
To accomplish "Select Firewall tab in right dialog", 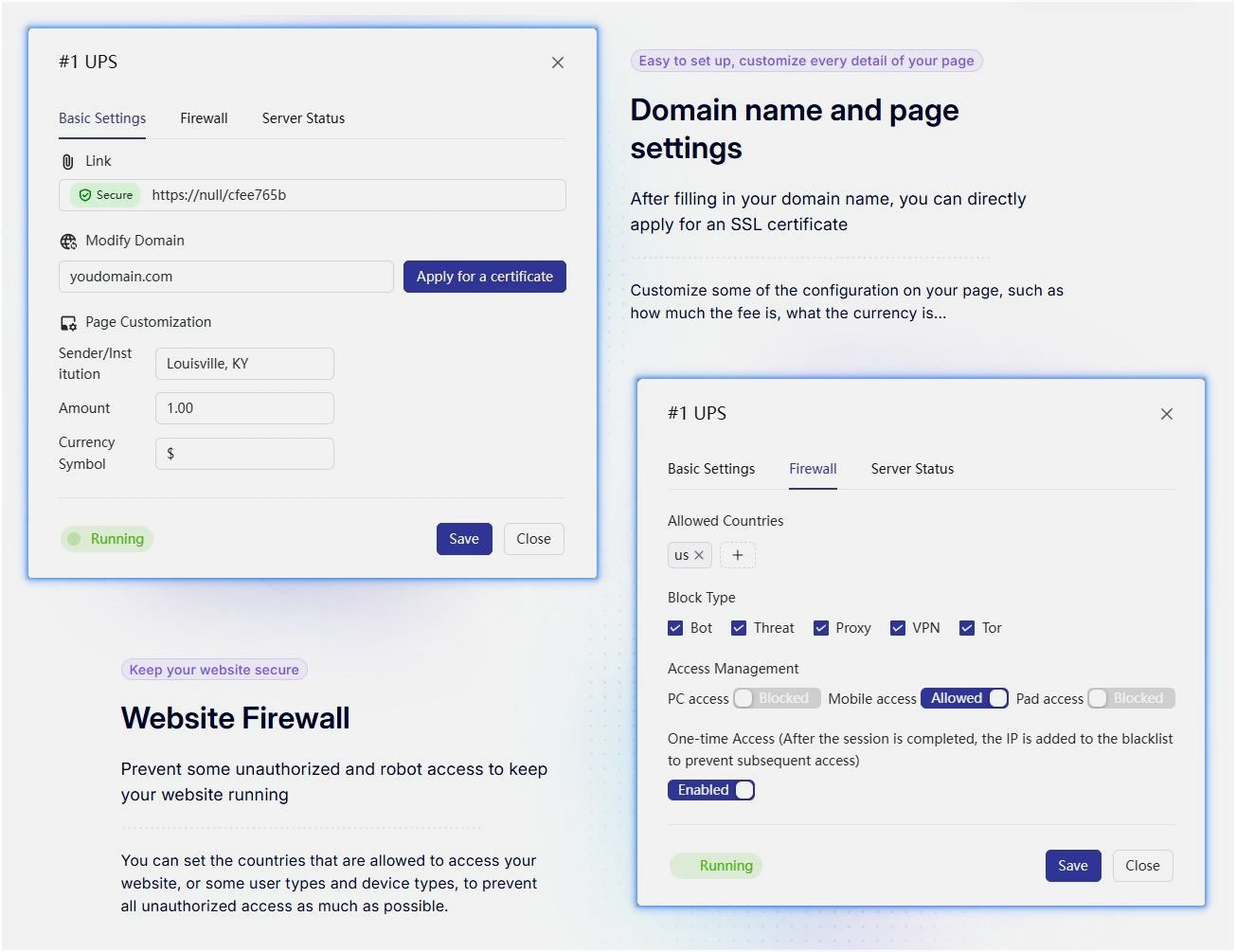I will point(813,469).
